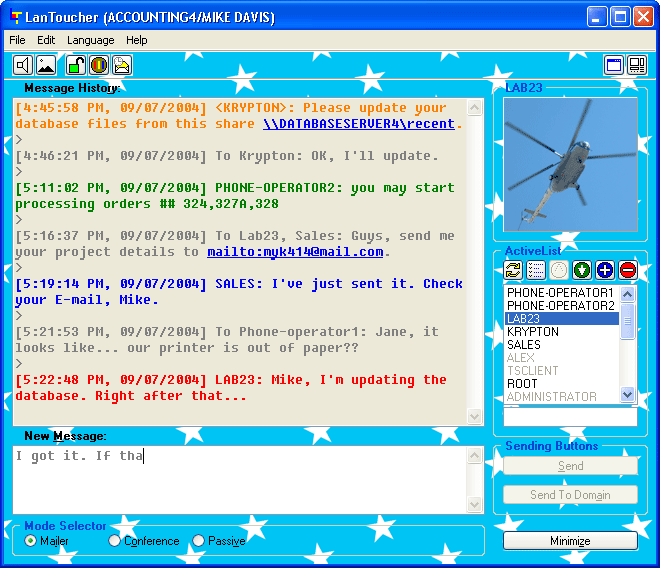Click the picture icon in the toolbar

pos(46,65)
